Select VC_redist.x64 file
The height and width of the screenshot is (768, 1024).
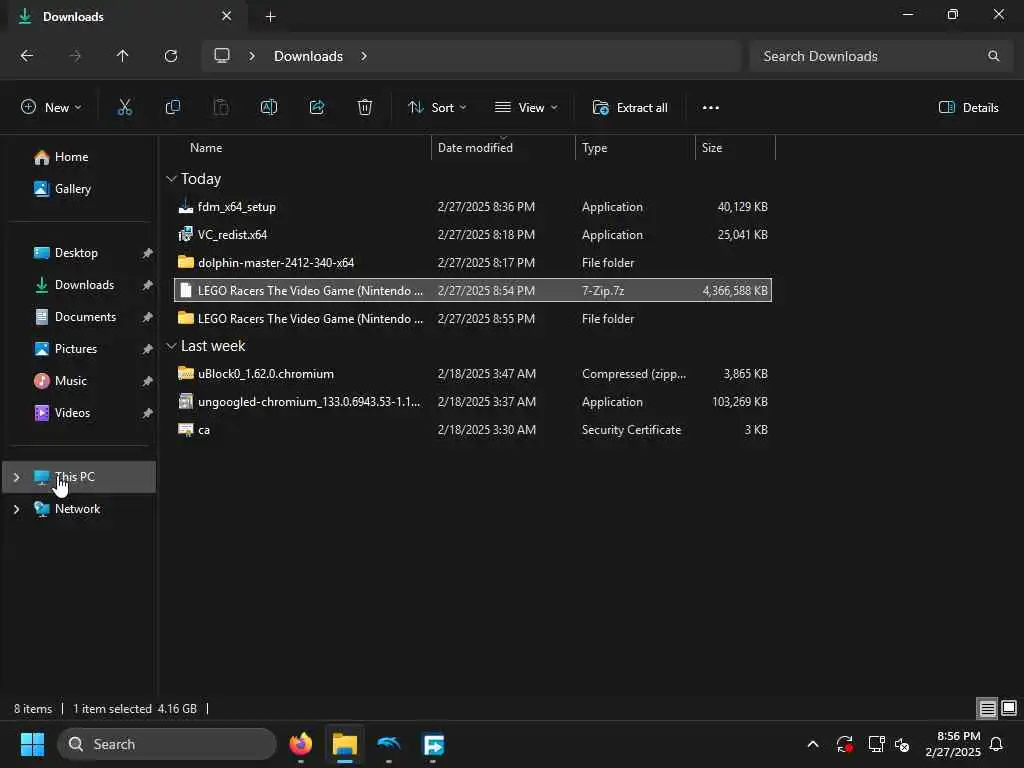(473, 234)
